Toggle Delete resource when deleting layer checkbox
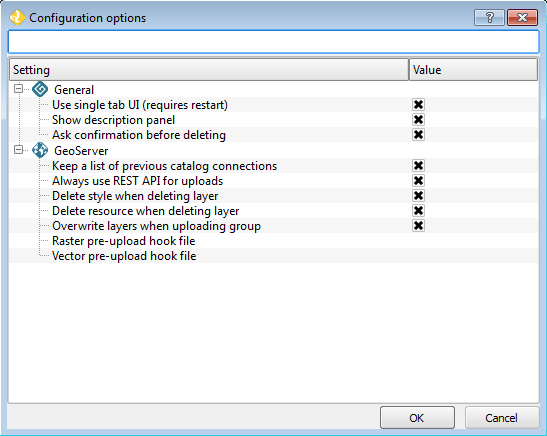The height and width of the screenshot is (436, 547). coord(418,211)
